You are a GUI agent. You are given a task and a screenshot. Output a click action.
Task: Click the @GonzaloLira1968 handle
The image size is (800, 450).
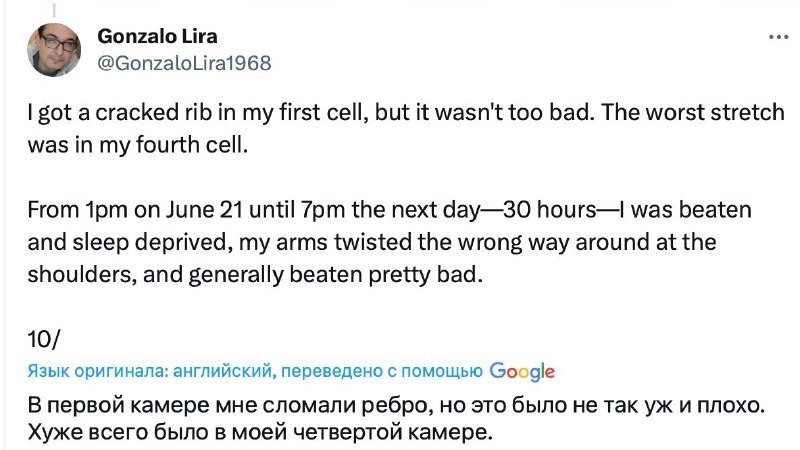pos(183,62)
